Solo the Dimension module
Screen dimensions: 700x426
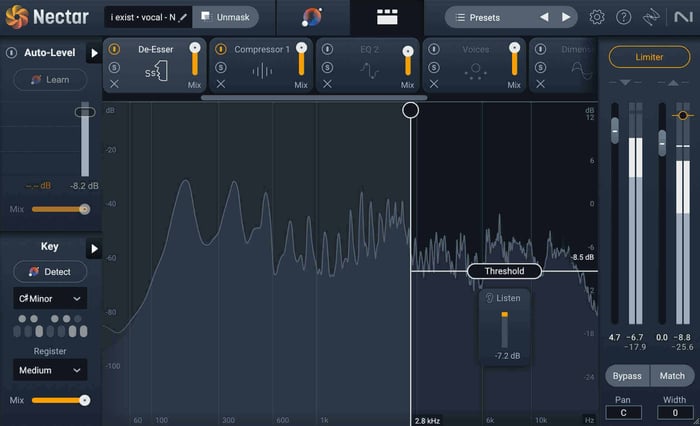(x=540, y=67)
